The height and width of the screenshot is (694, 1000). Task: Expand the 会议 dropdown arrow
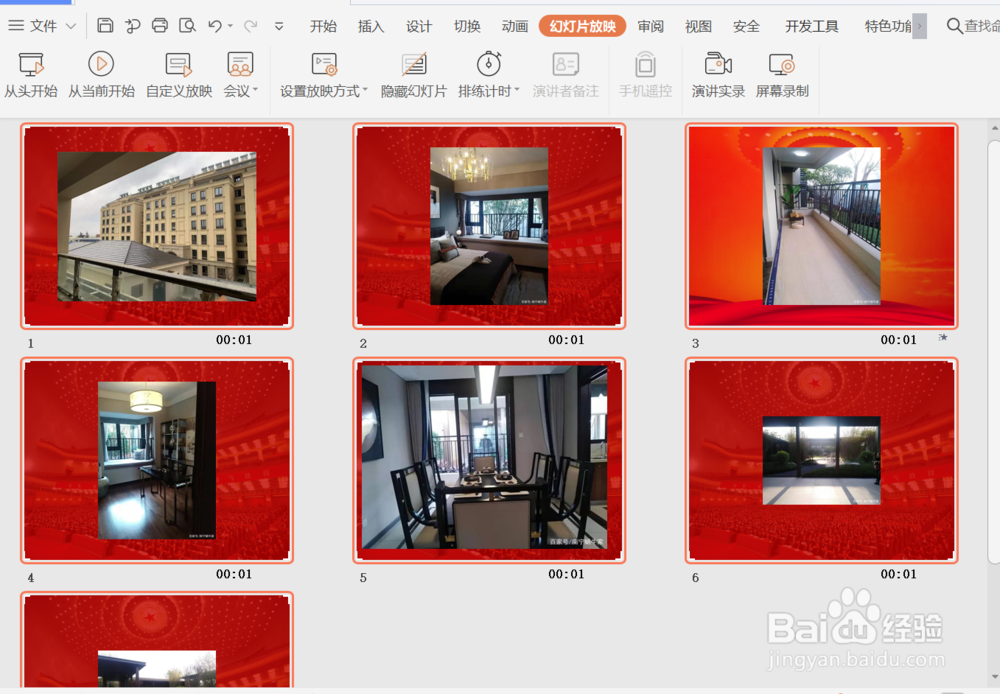pyautogui.click(x=255, y=90)
